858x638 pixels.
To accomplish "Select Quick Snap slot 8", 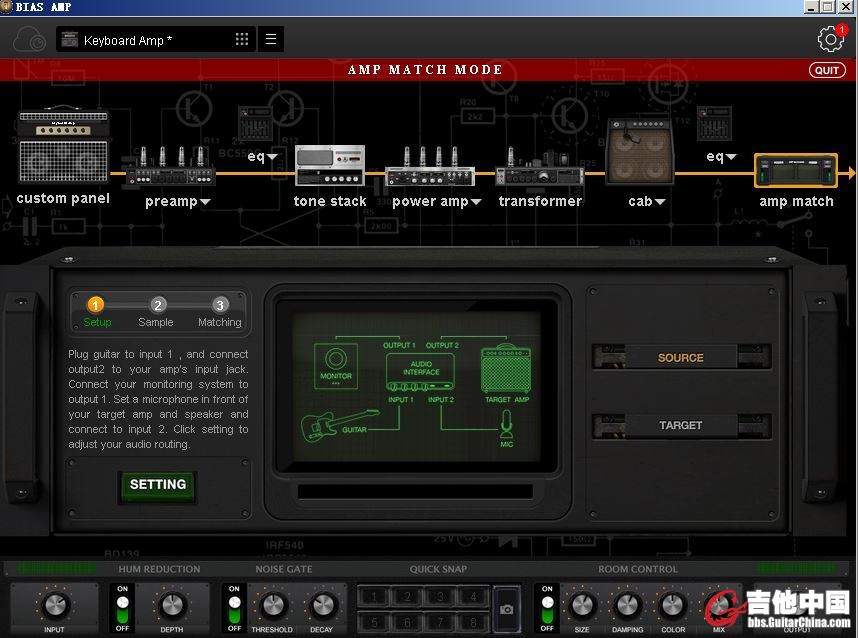I will (473, 622).
